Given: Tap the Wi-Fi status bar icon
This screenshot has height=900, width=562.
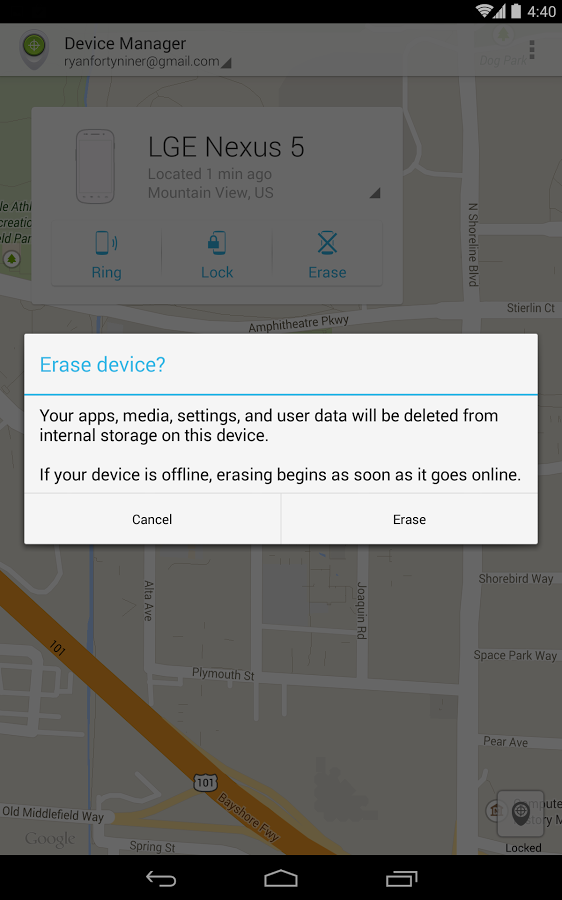Looking at the screenshot, I should 485,11.
